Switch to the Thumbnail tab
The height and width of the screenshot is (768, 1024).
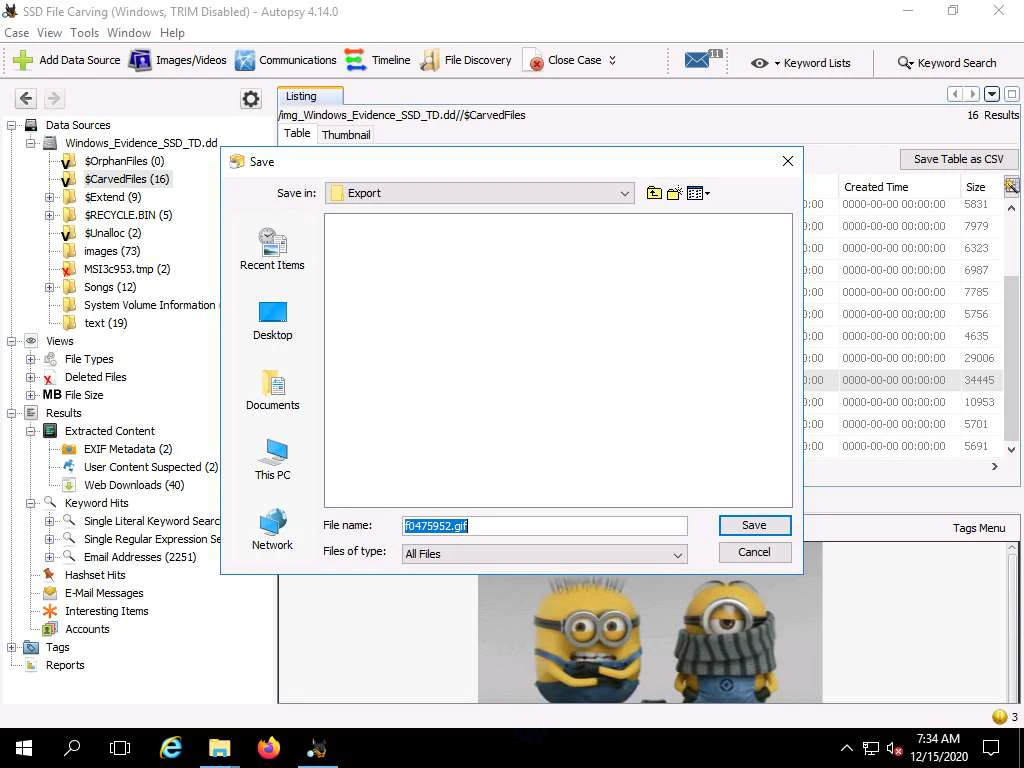coord(346,135)
